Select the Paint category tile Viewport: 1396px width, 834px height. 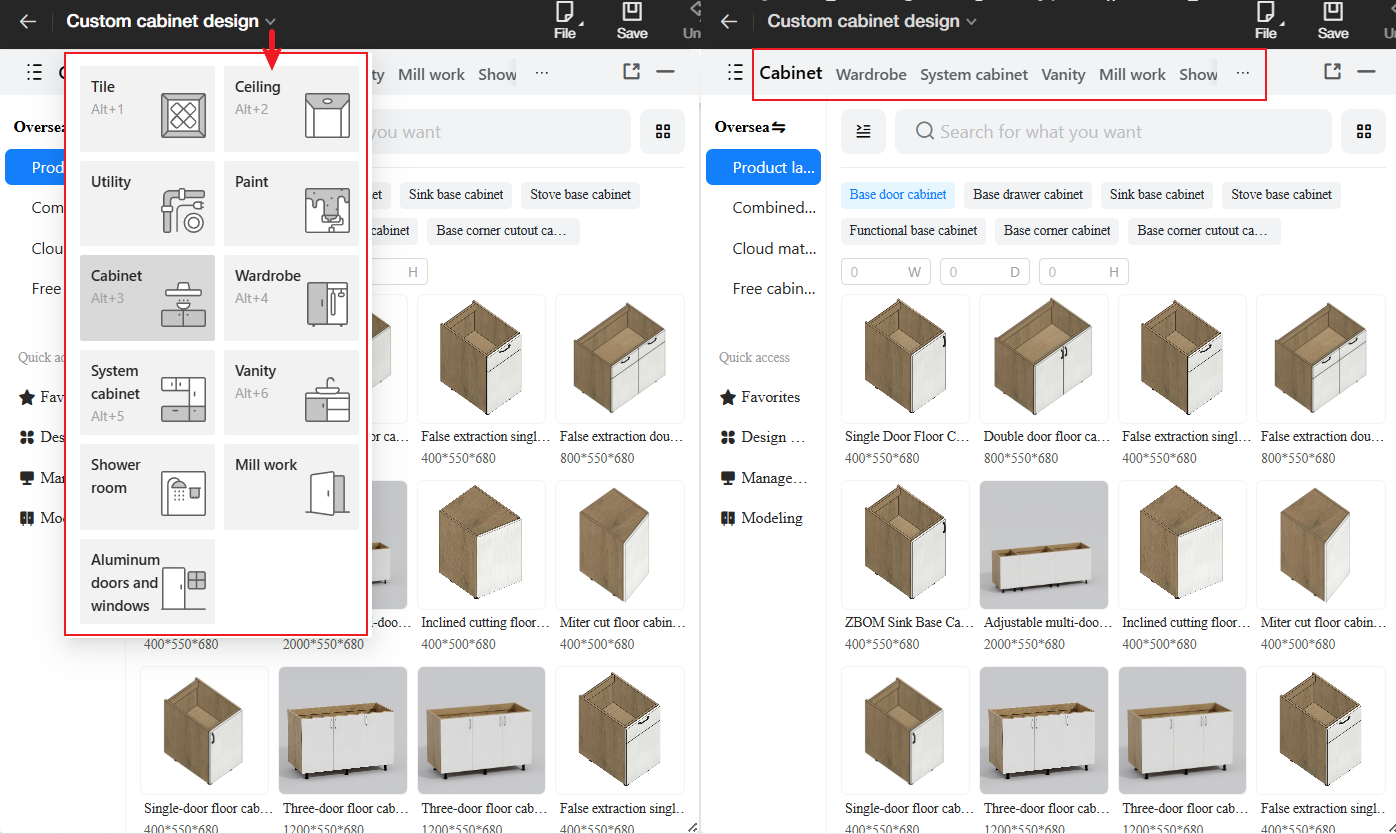[x=291, y=203]
